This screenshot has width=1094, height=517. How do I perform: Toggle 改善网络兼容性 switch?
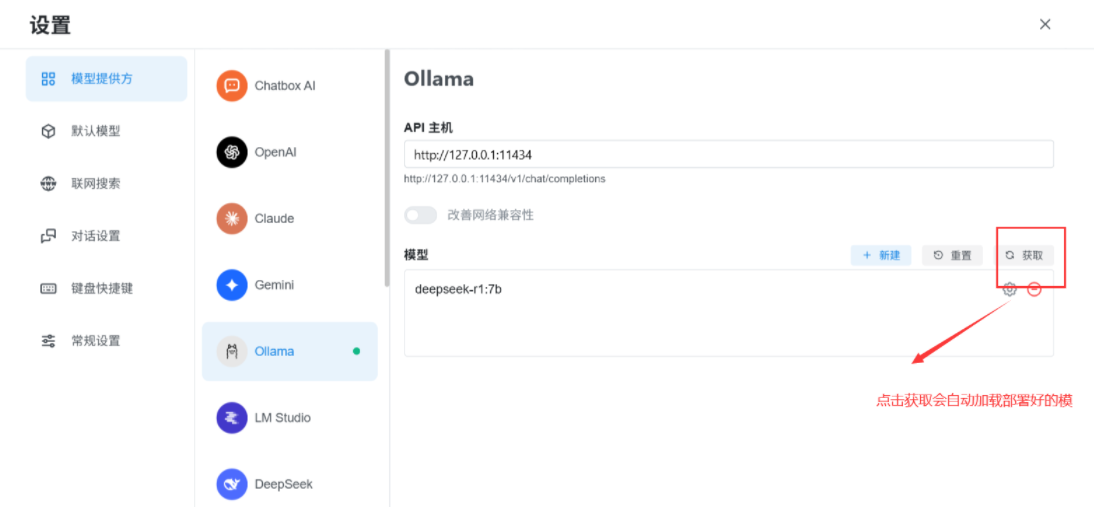click(x=421, y=215)
